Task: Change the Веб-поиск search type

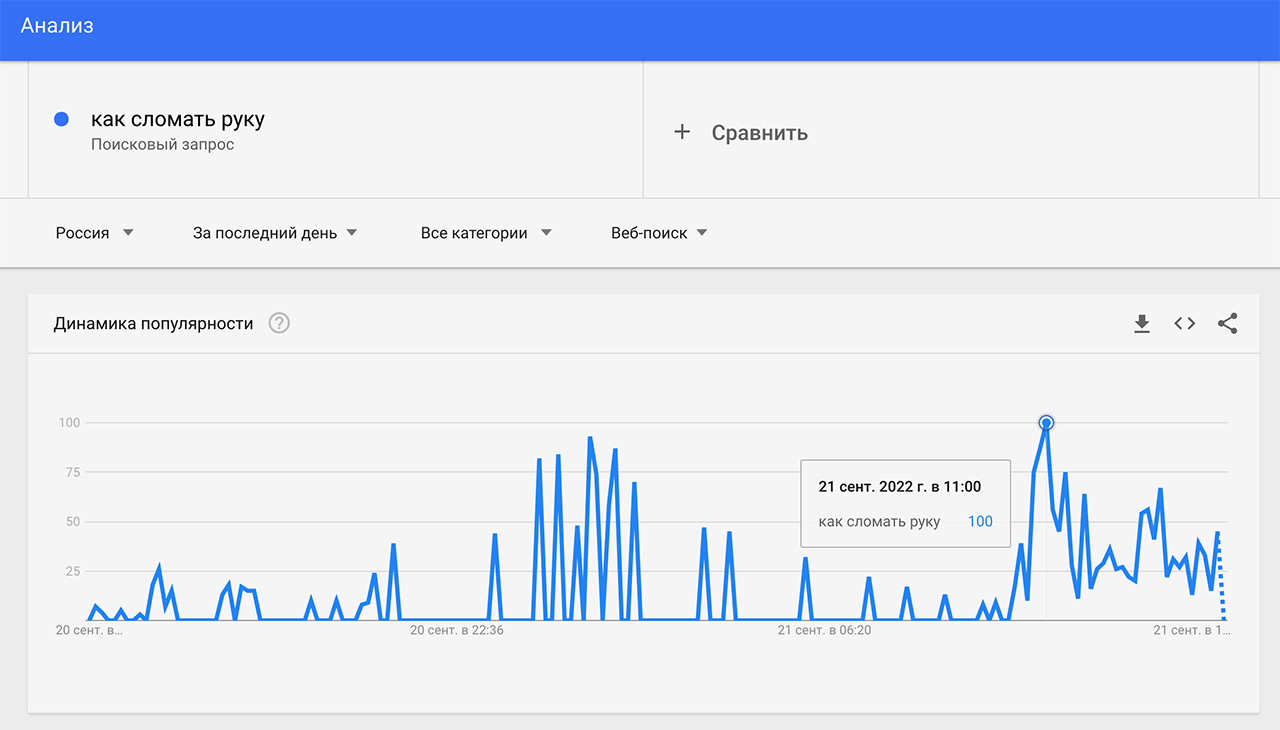Action: pos(659,233)
